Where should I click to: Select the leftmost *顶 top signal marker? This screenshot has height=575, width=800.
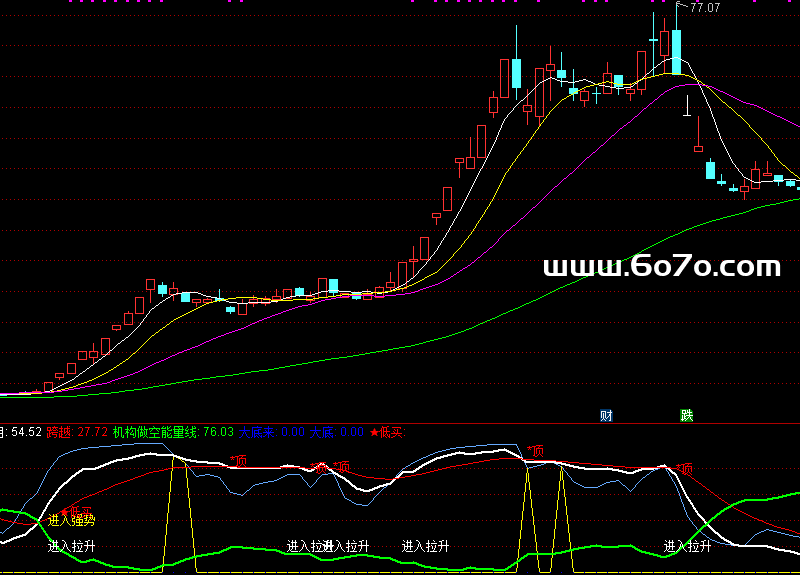pos(238,460)
